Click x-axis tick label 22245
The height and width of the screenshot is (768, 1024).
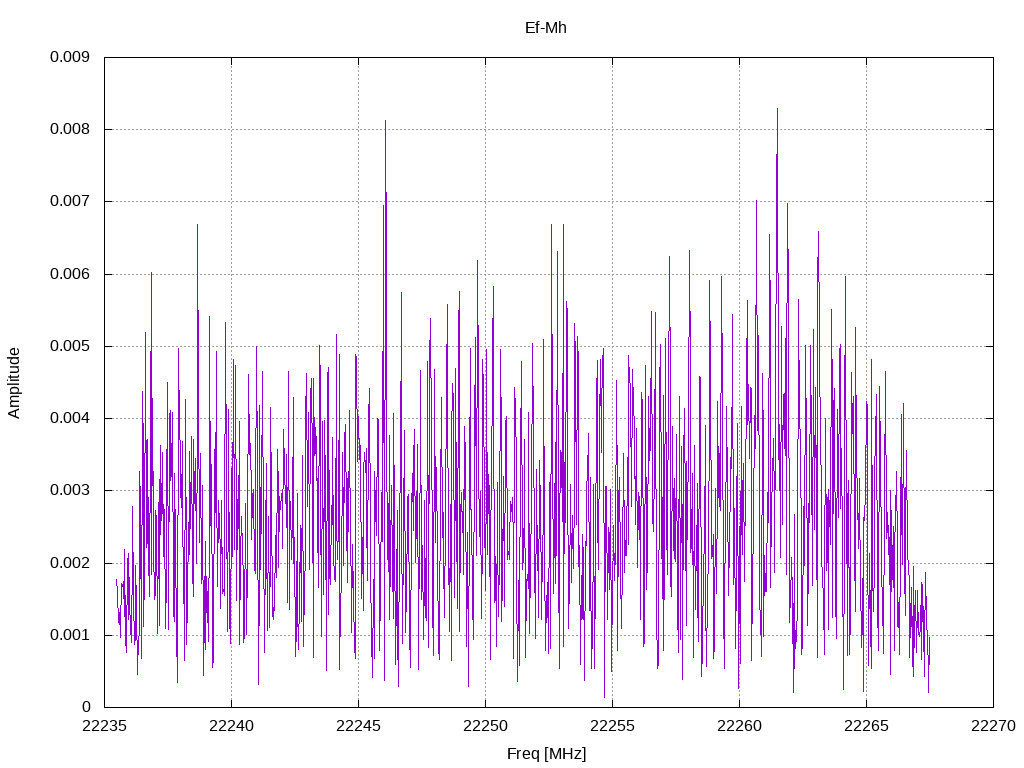coord(358,726)
